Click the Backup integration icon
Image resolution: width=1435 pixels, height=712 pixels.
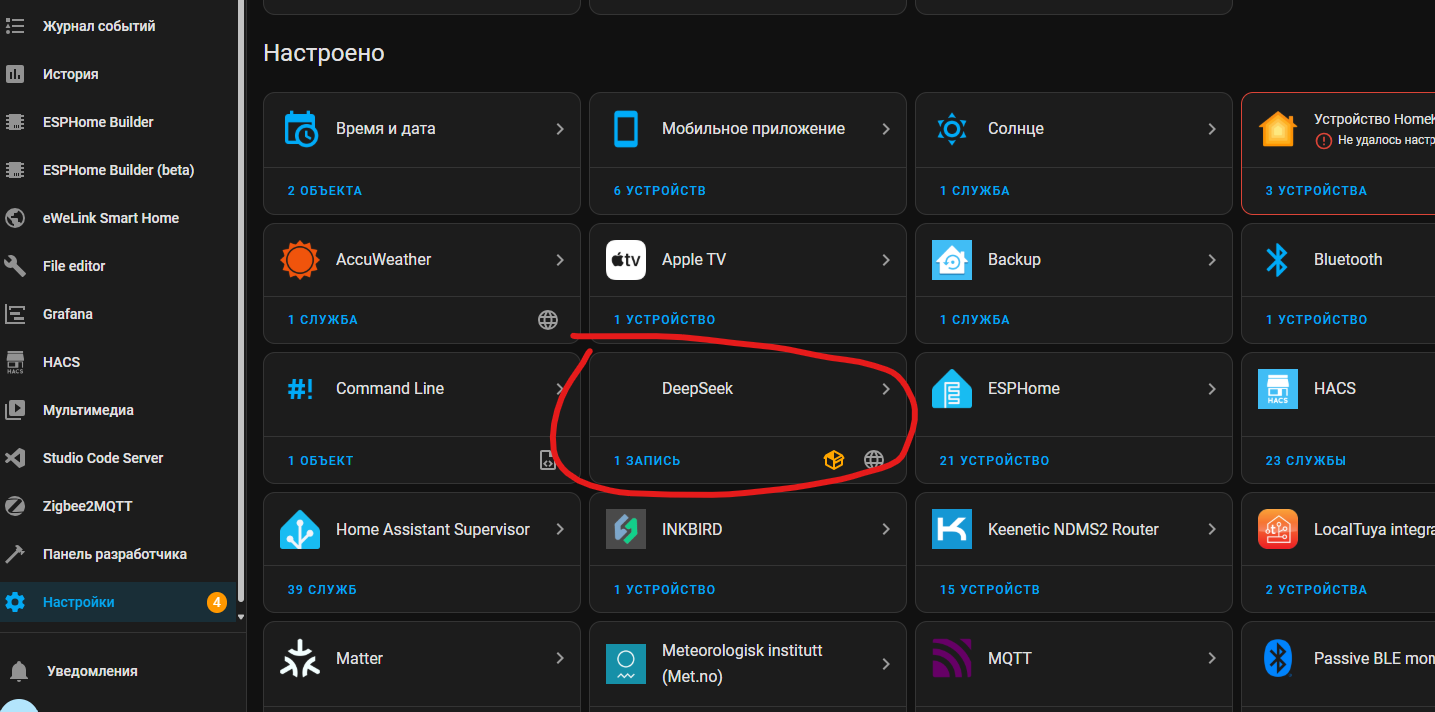[x=952, y=260]
